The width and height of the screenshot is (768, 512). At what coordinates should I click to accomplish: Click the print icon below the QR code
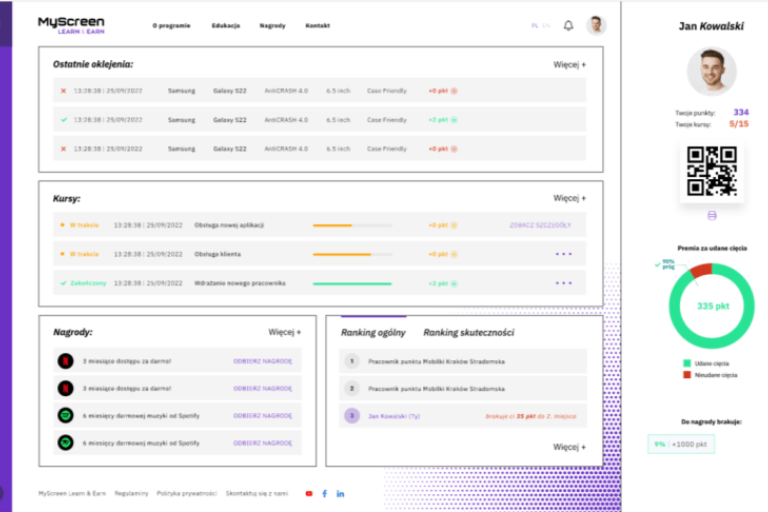(712, 215)
